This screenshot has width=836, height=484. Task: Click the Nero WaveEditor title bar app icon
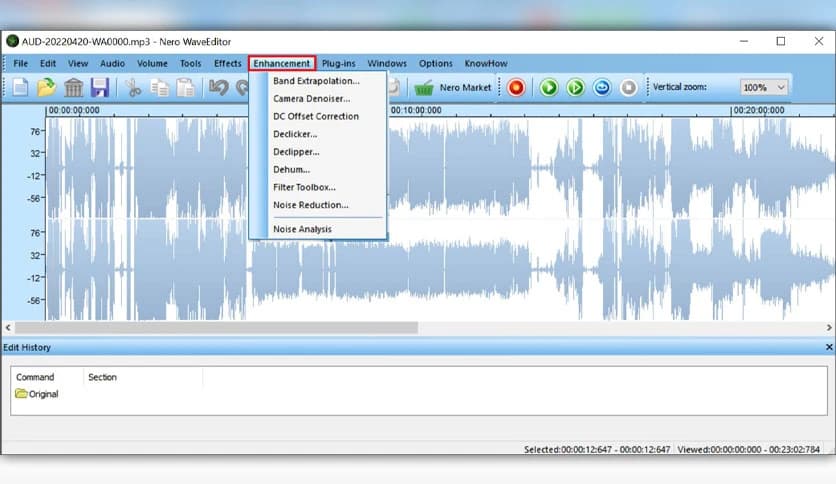pos(12,41)
